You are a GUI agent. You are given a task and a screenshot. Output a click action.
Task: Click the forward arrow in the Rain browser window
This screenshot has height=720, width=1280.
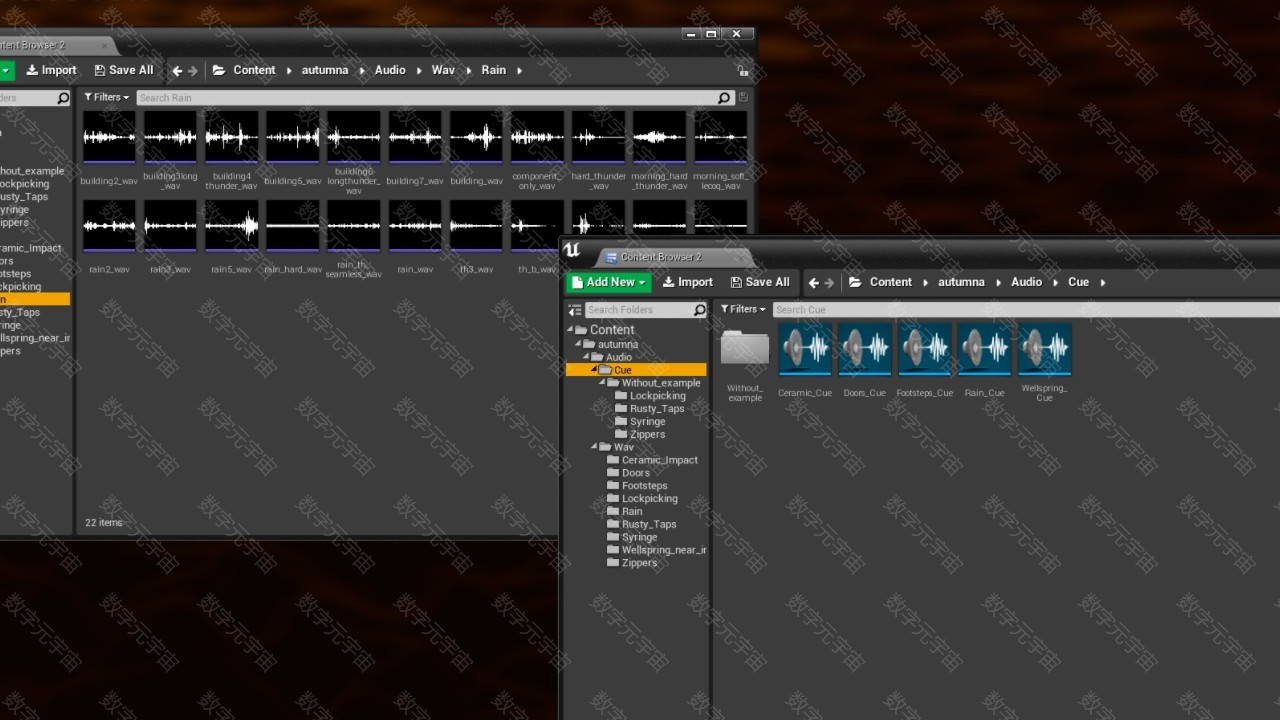pos(193,71)
